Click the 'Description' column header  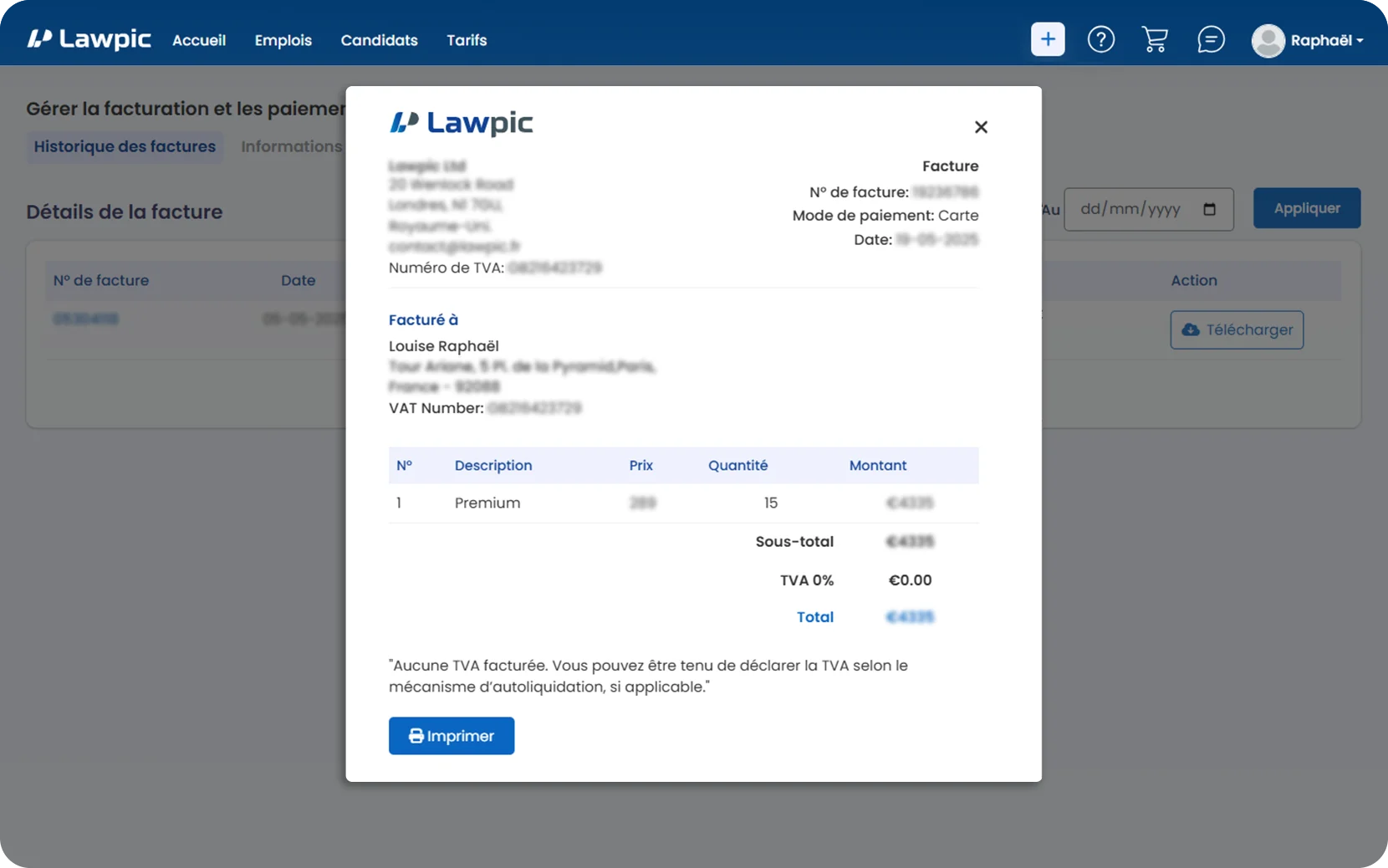pyautogui.click(x=493, y=466)
